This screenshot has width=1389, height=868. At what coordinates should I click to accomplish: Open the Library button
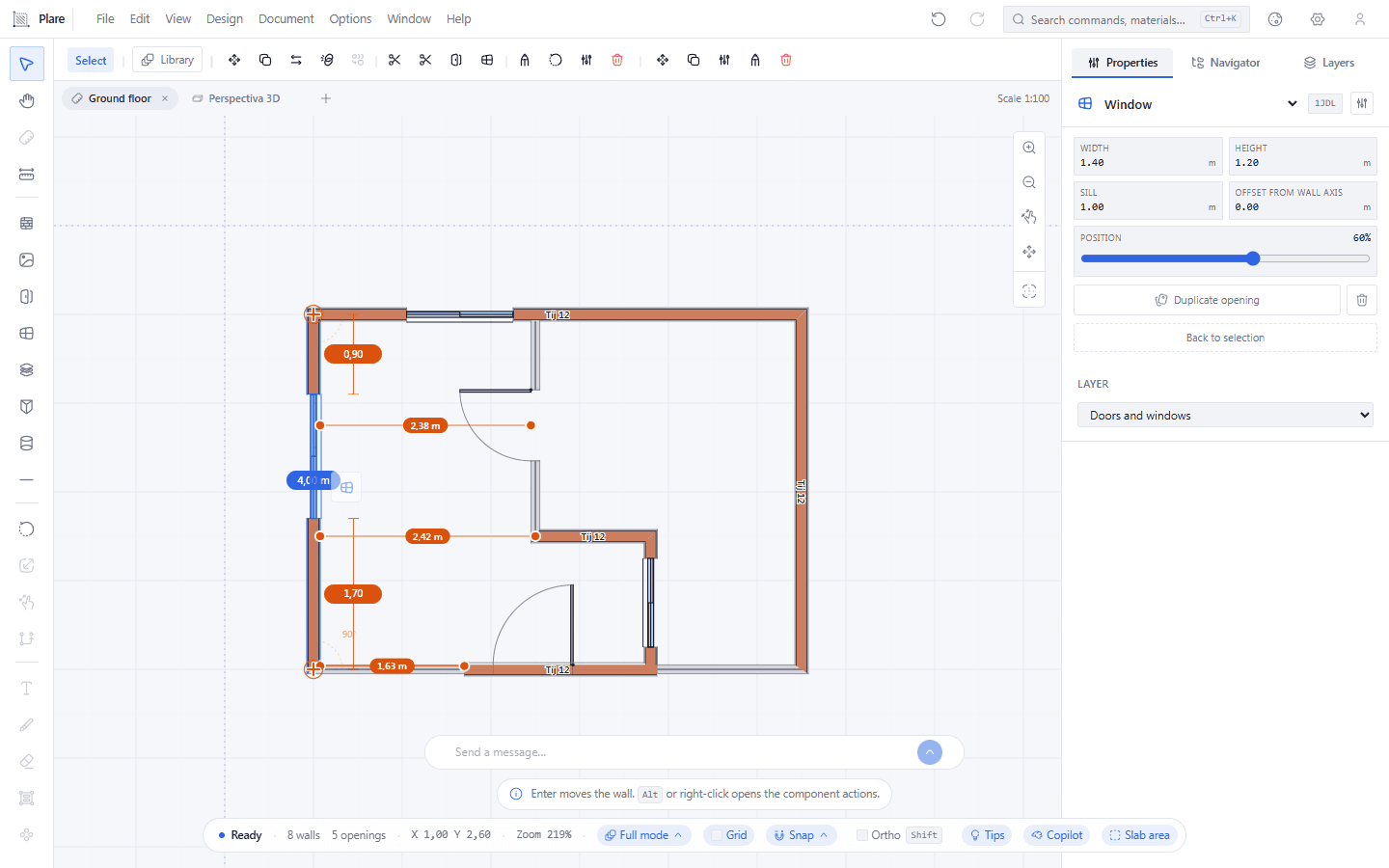[168, 60]
